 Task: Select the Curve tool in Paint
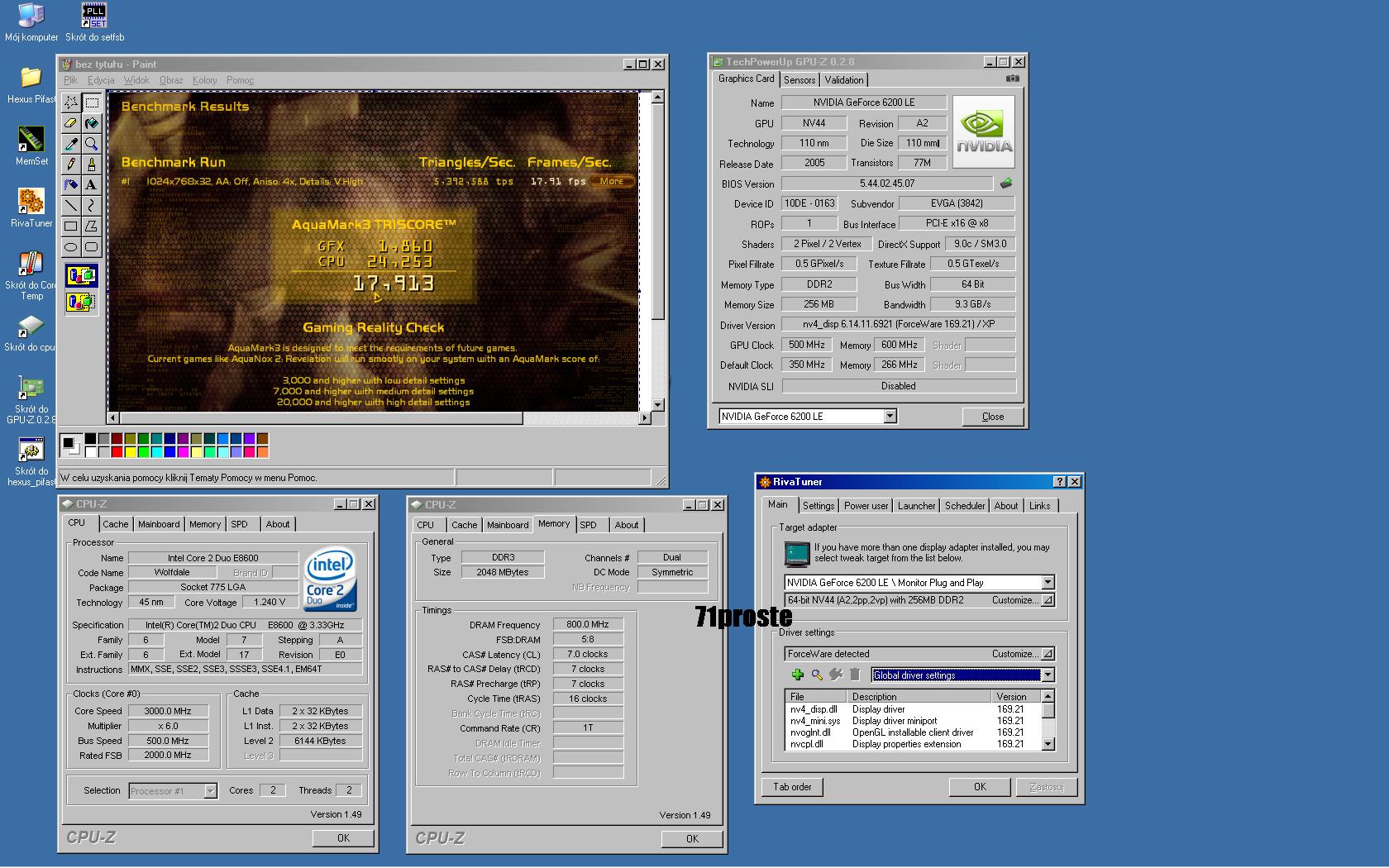(92, 206)
